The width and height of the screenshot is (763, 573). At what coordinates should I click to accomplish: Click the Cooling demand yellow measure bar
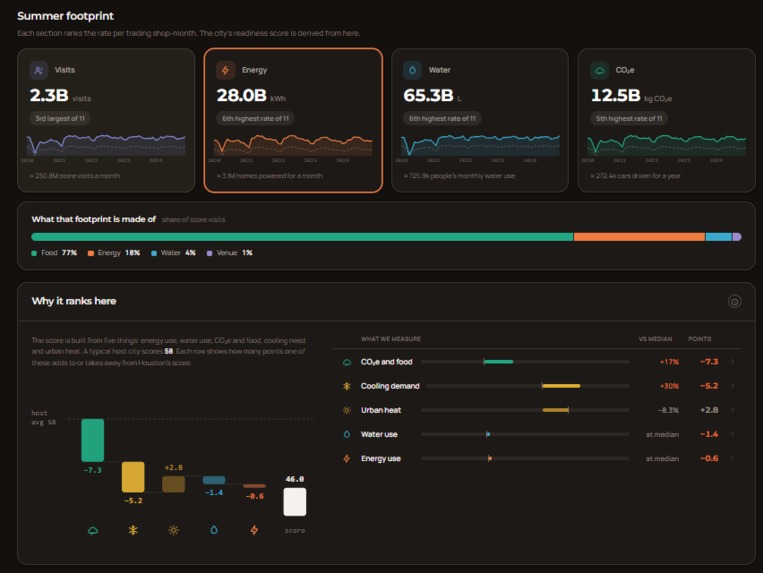click(561, 386)
